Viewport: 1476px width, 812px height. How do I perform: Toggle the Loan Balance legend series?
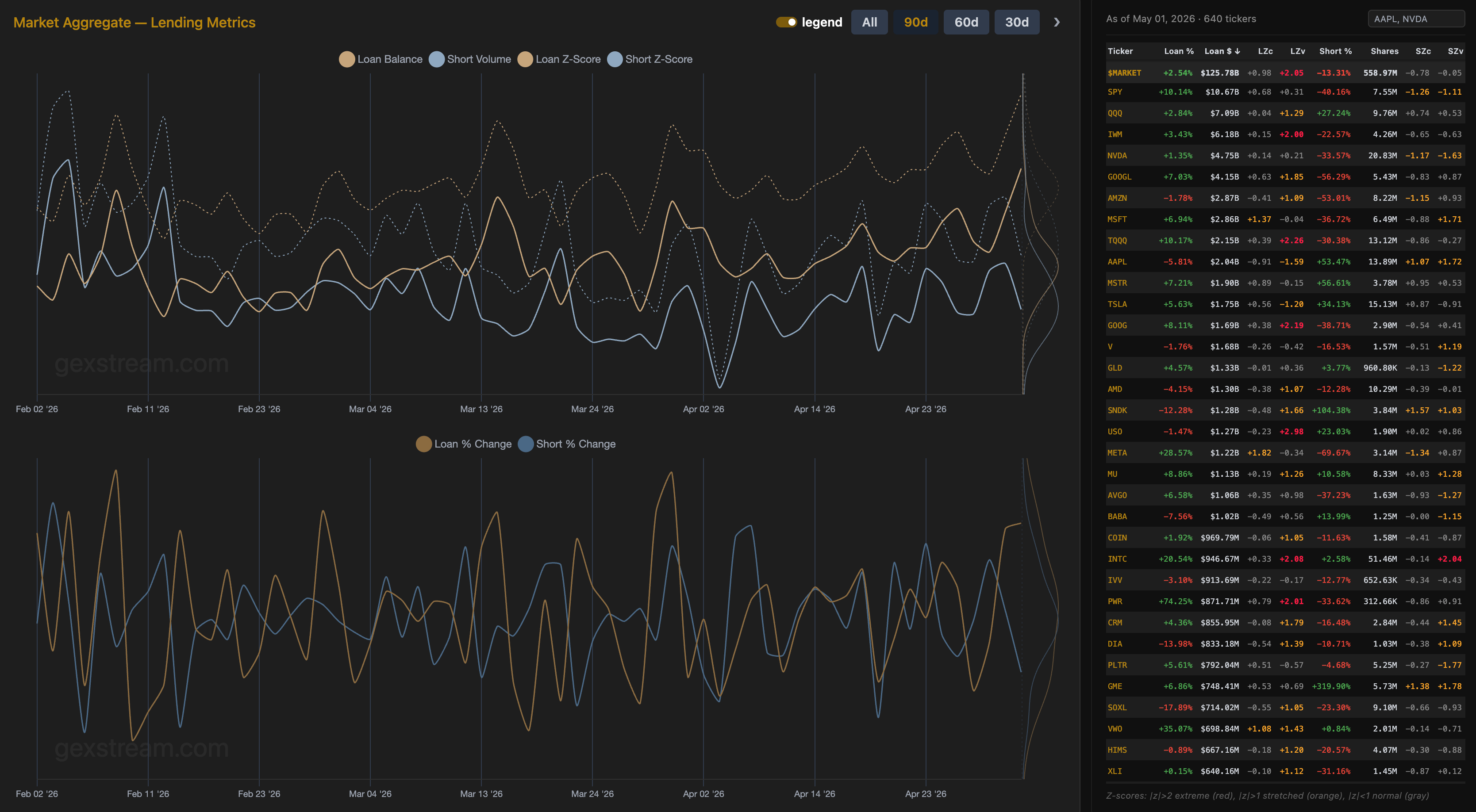[381, 59]
